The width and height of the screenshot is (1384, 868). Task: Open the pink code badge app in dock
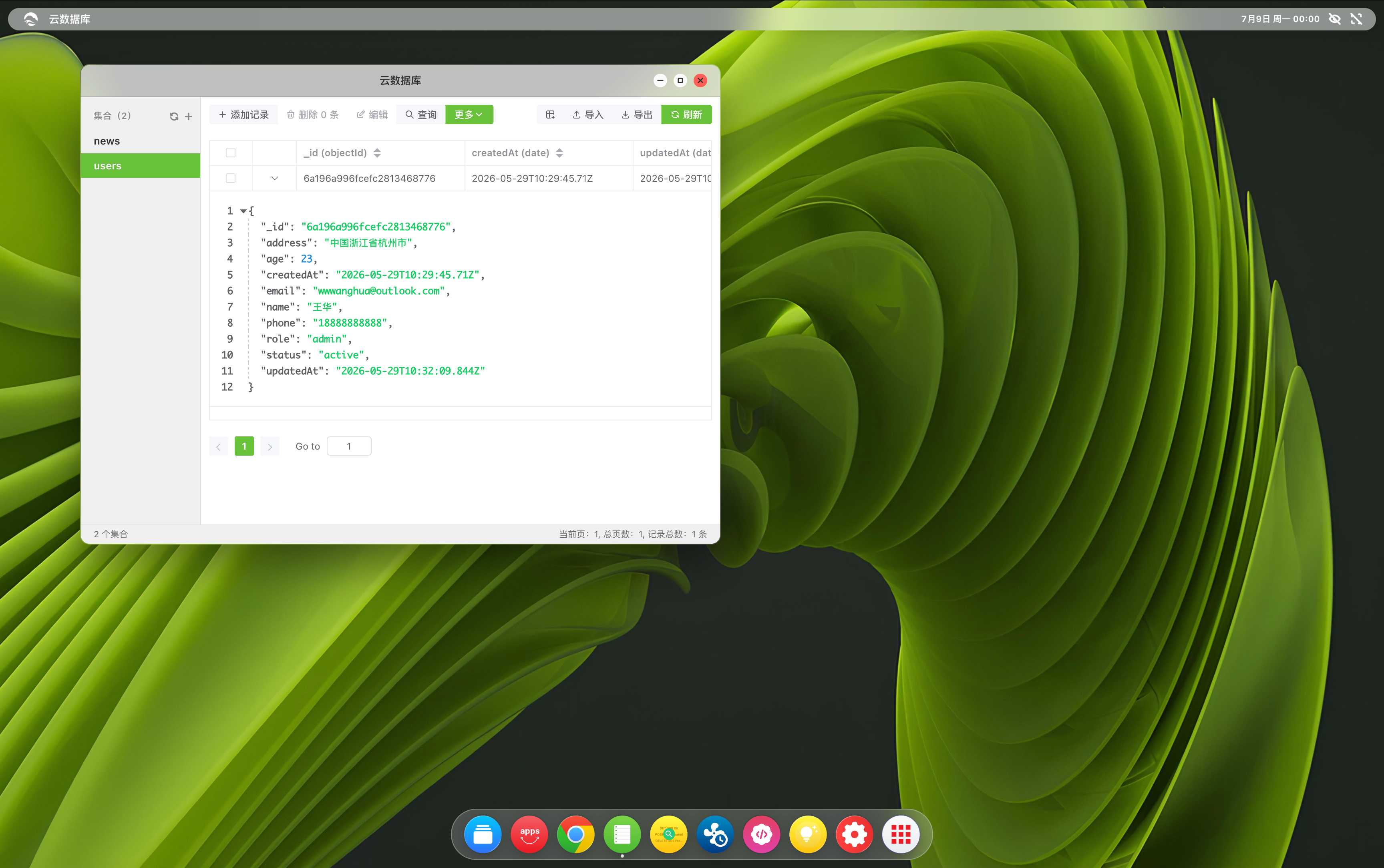coord(762,834)
